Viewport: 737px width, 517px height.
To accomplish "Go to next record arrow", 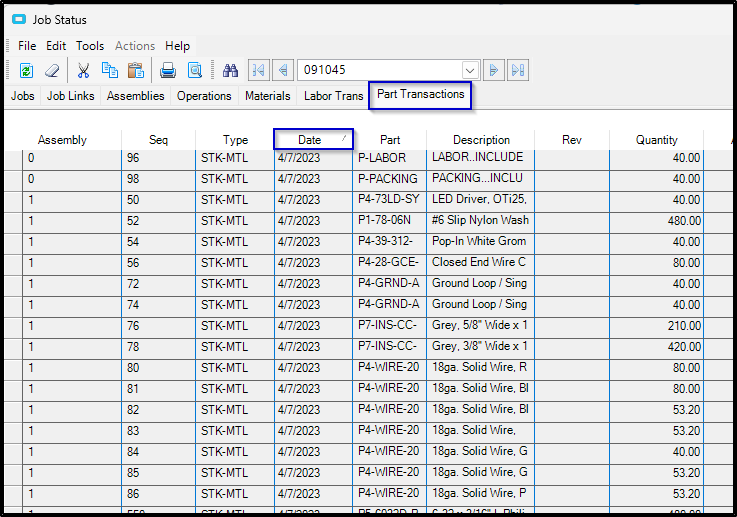I will (494, 70).
